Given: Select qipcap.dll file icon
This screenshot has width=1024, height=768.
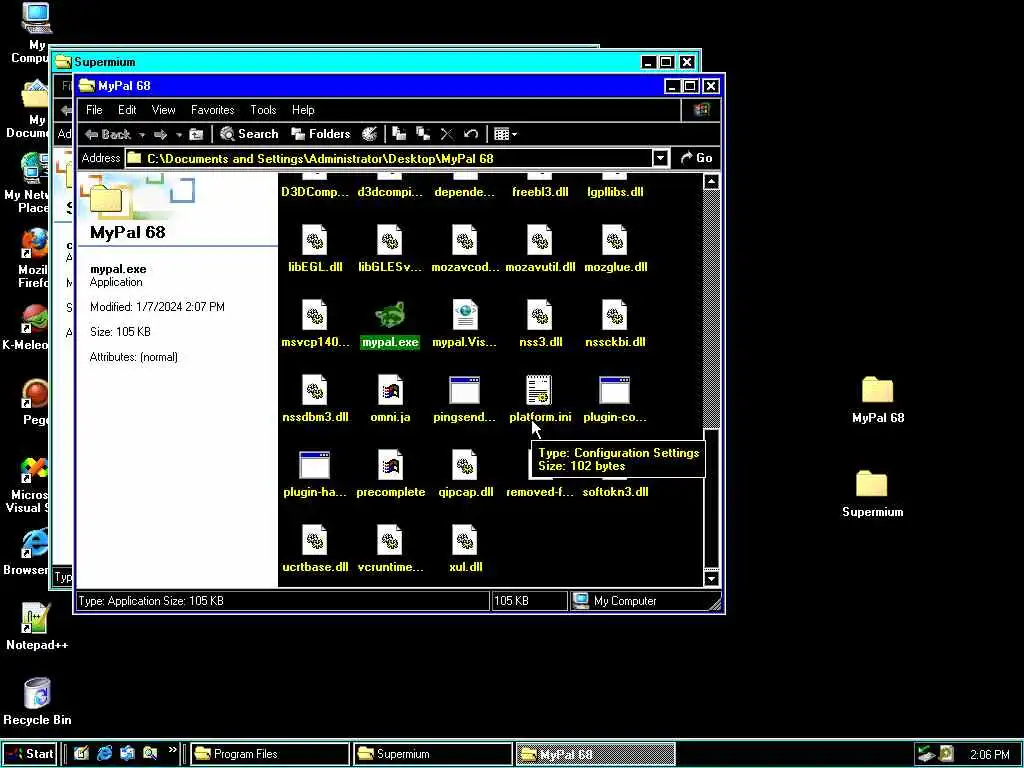Looking at the screenshot, I should point(465,466).
